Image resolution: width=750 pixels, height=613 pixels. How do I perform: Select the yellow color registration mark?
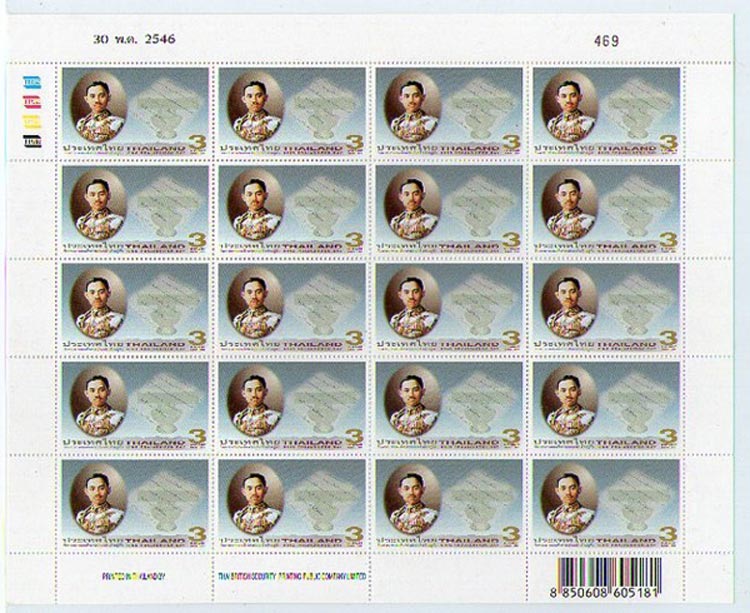[32, 121]
